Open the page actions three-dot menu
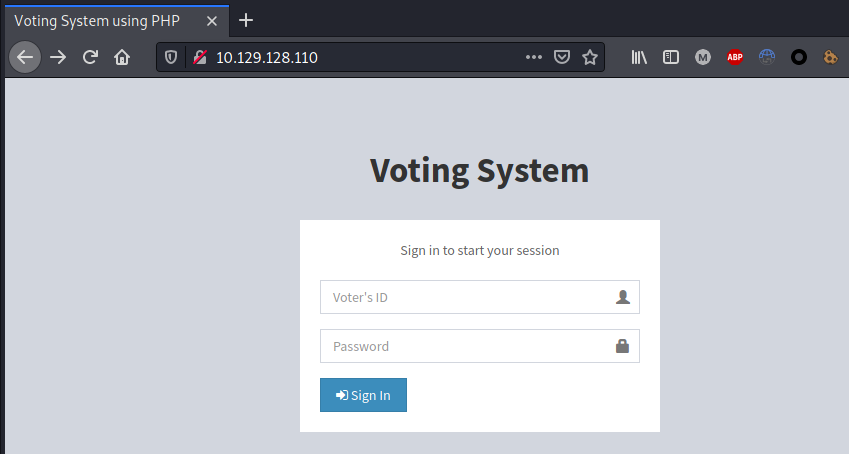Image resolution: width=849 pixels, height=454 pixels. (x=534, y=57)
